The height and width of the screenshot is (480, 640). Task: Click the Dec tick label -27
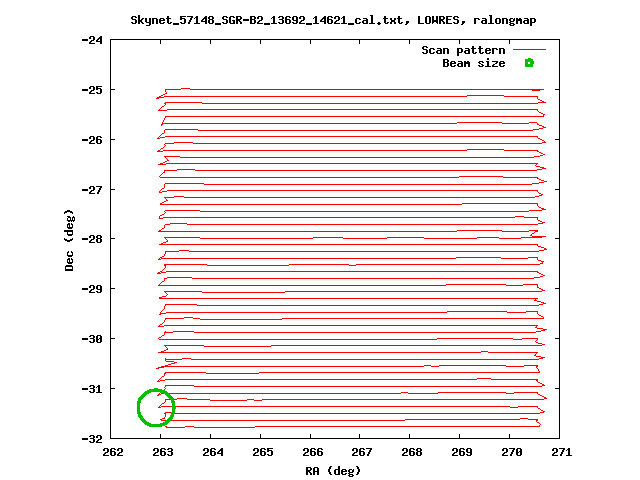click(92, 190)
